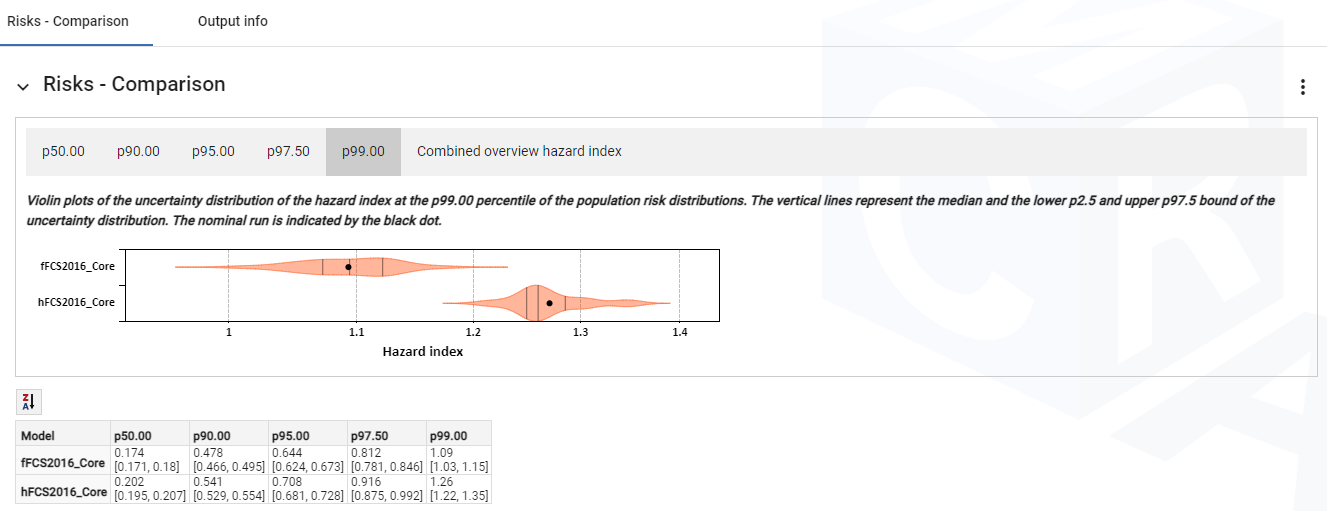Screen dimensions: 1327x511
Task: Open the three-dot options menu
Action: tap(1302, 87)
